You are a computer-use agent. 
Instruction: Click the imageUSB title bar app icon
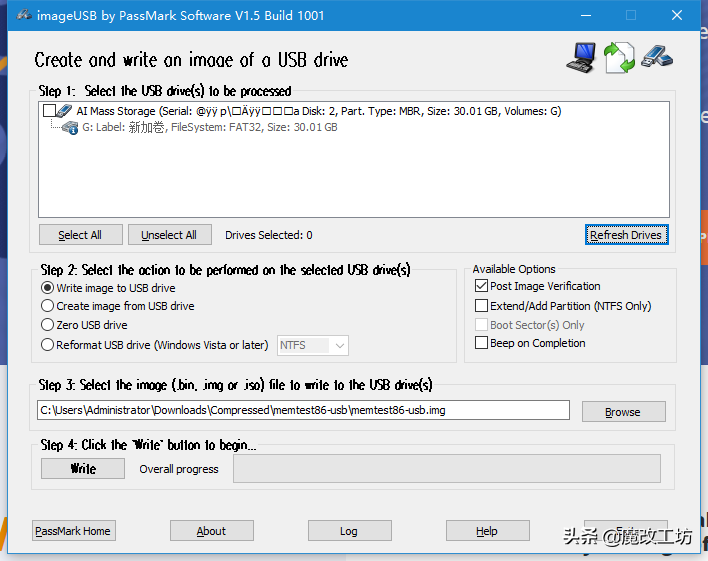(x=24, y=15)
